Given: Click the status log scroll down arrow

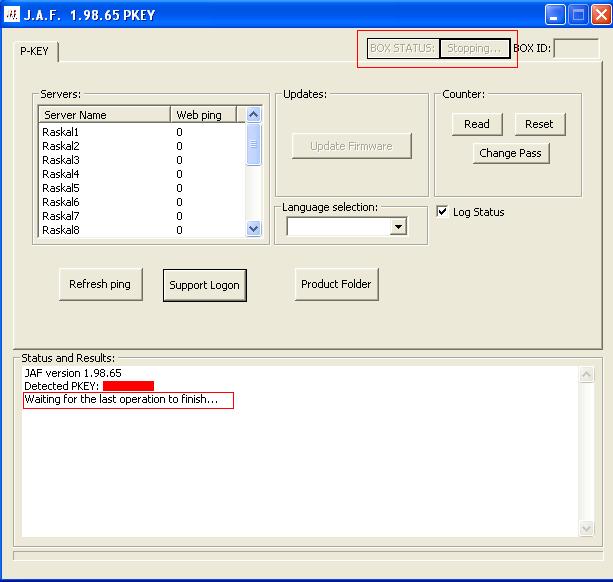Looking at the screenshot, I should point(586,529).
